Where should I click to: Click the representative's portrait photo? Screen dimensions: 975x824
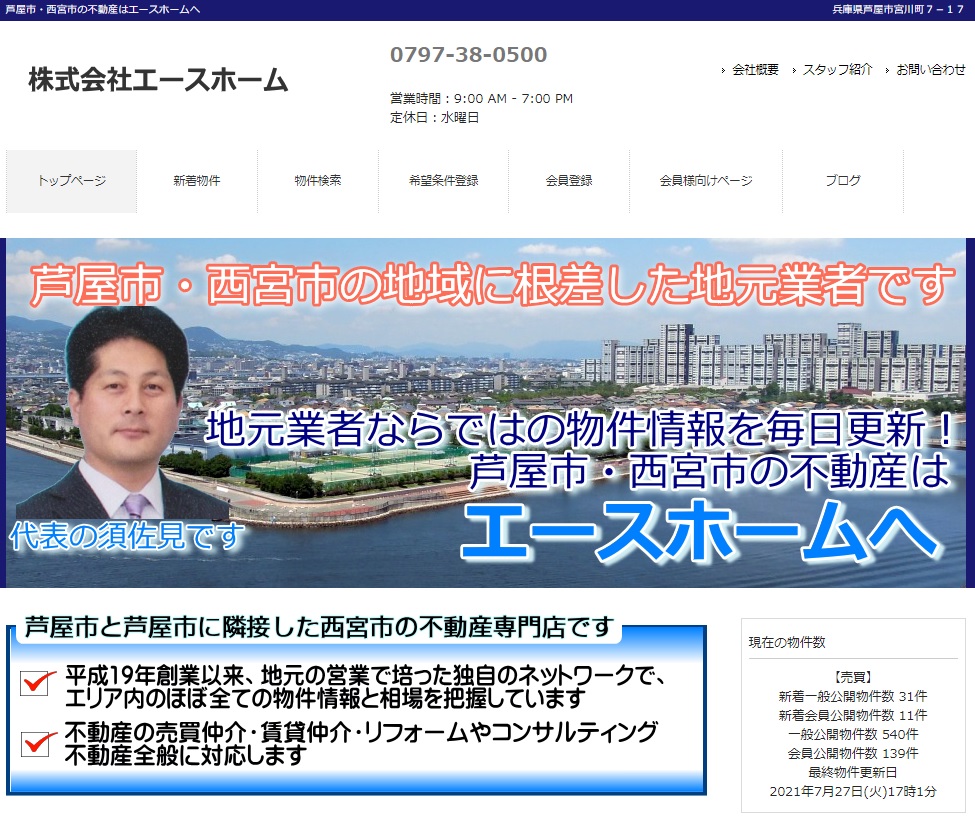[127, 414]
